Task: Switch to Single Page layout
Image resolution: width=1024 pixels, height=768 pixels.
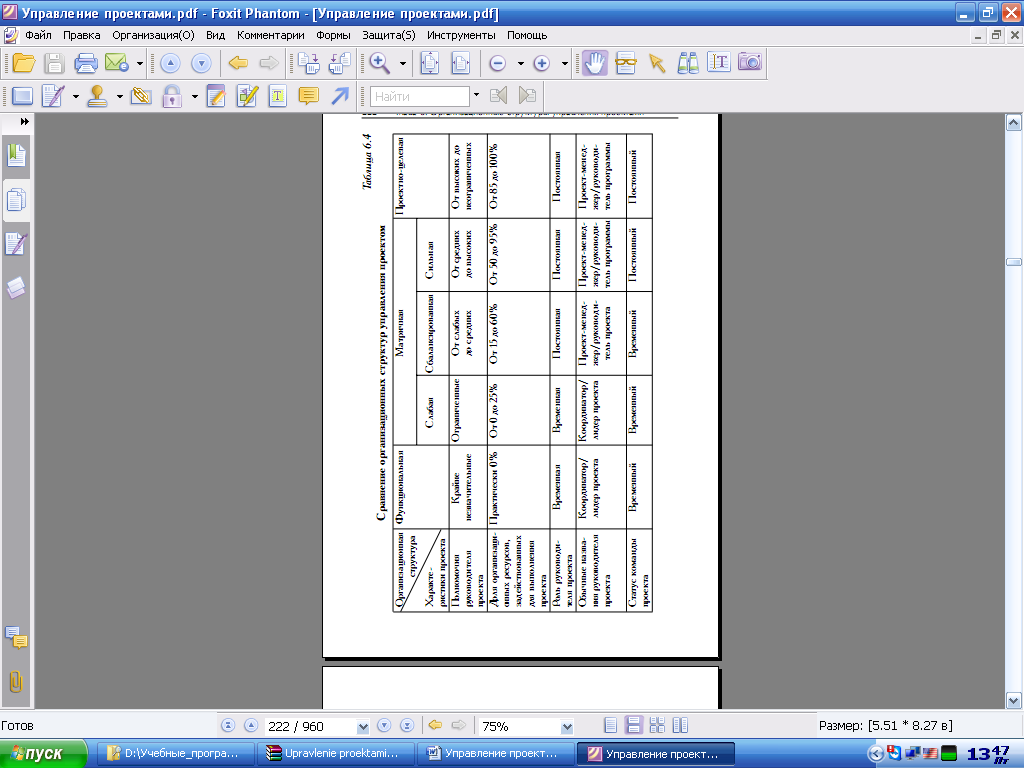Action: [x=611, y=726]
